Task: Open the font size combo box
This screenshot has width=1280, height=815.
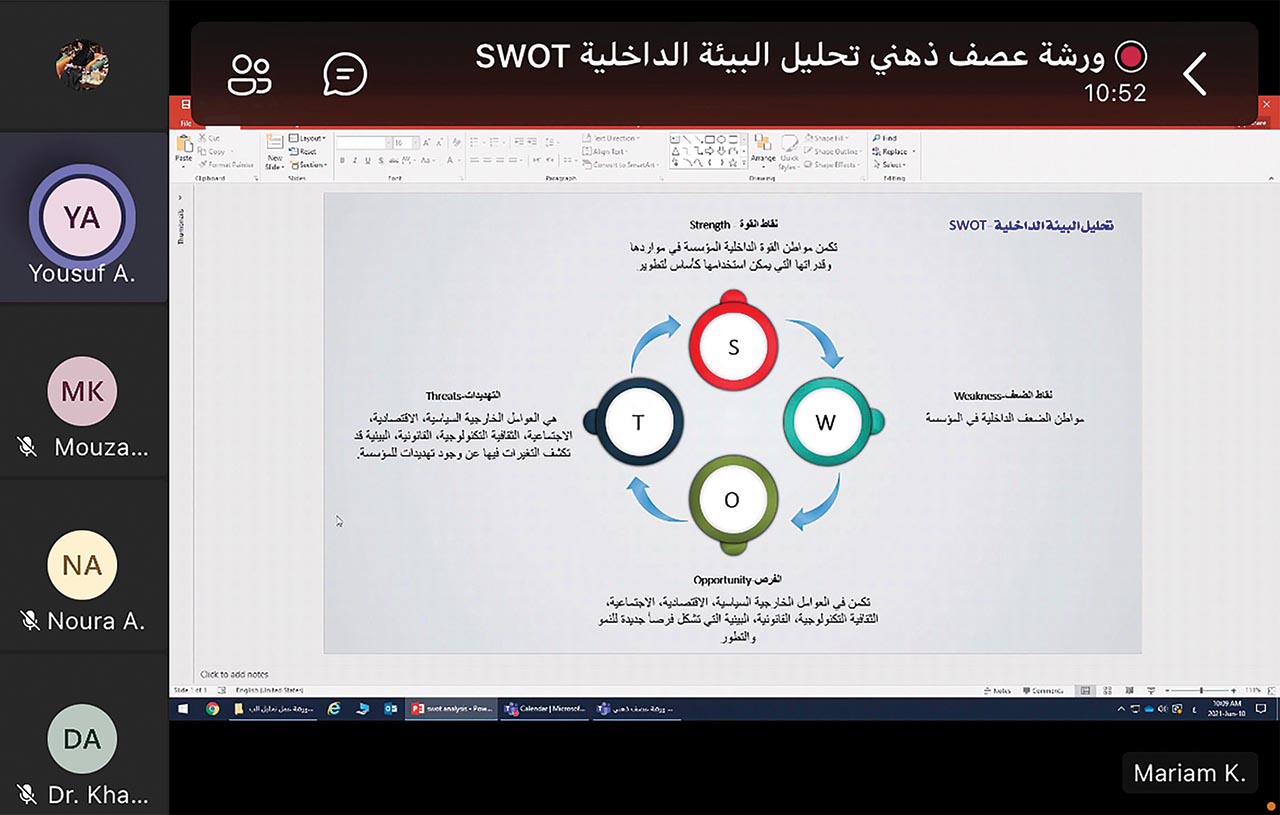Action: pos(405,144)
